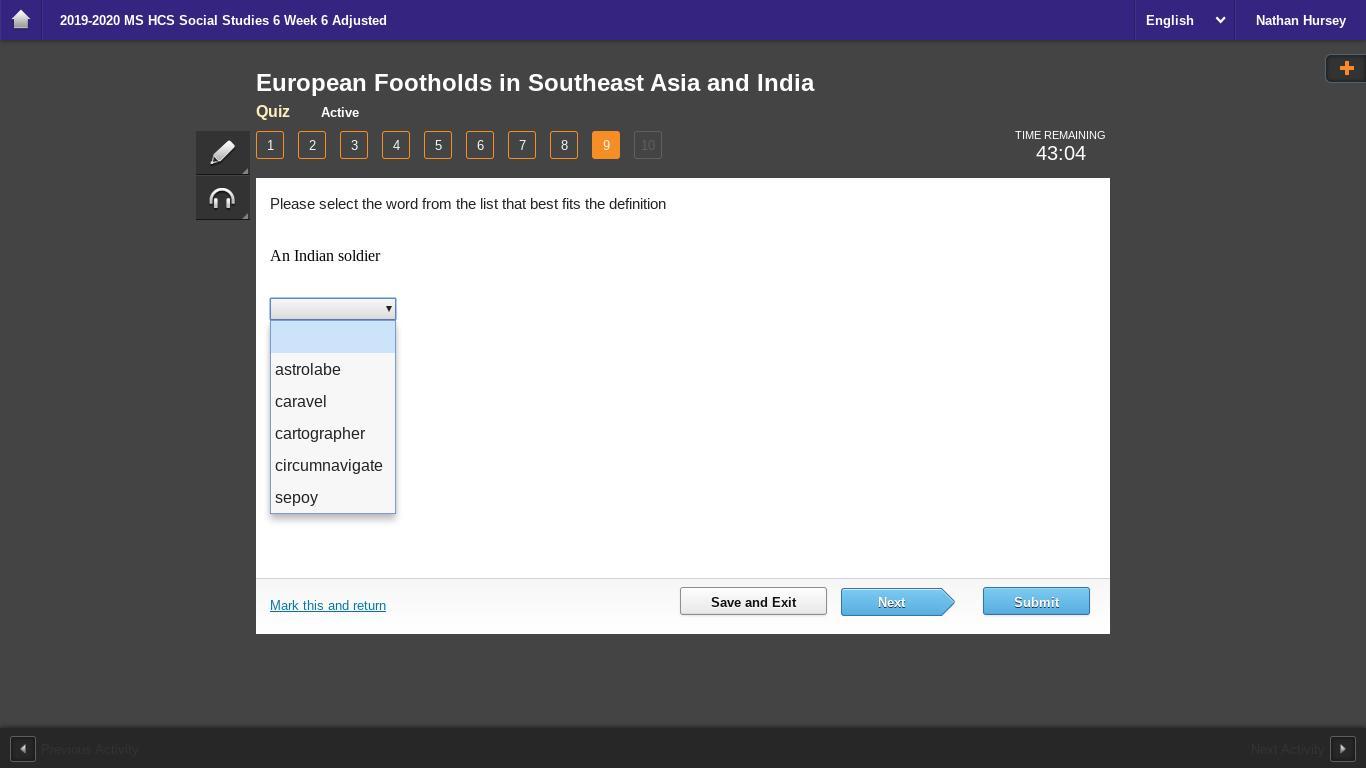Viewport: 1366px width, 768px height.
Task: Select current question 9 button
Action: 606,145
